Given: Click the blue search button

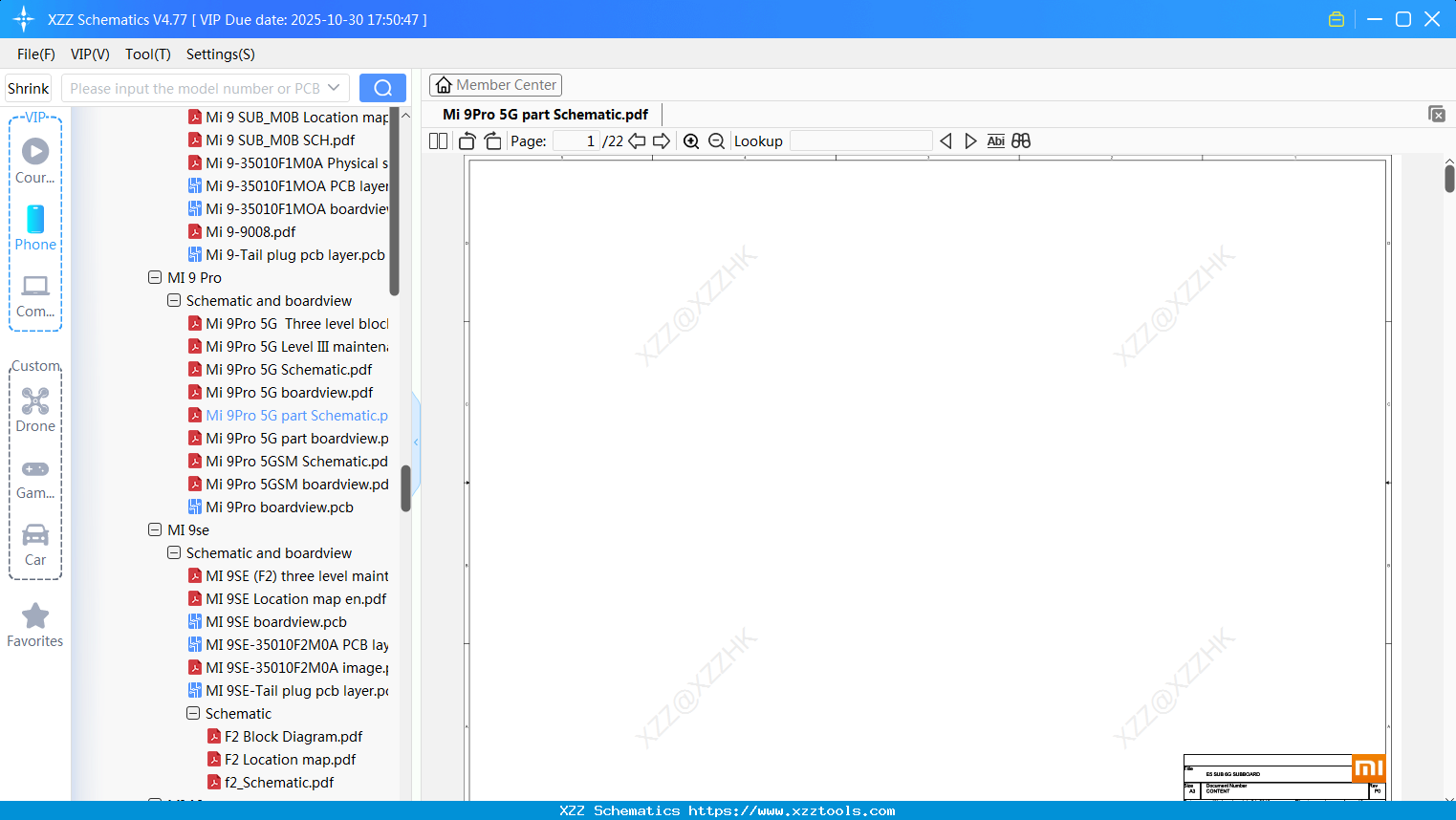Looking at the screenshot, I should (382, 88).
